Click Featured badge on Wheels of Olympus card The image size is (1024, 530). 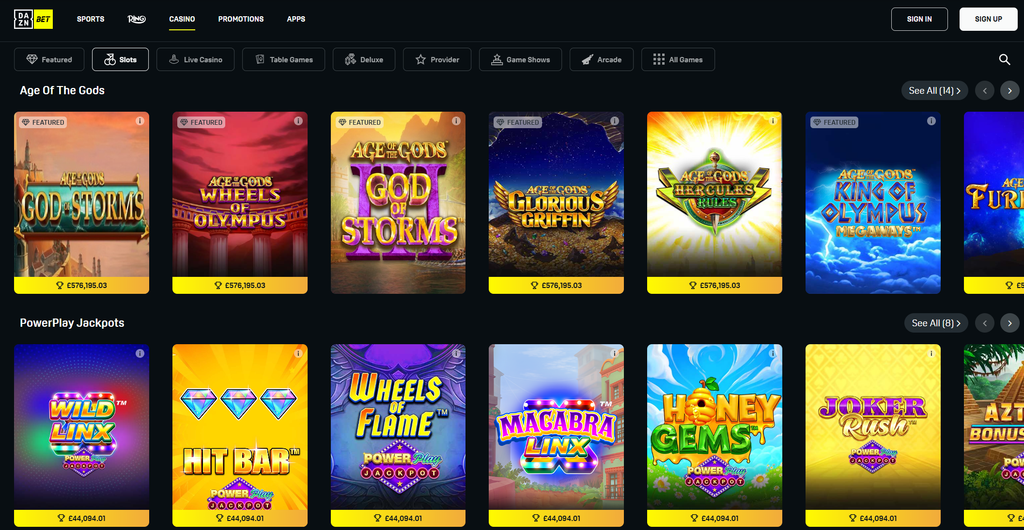click(200, 122)
